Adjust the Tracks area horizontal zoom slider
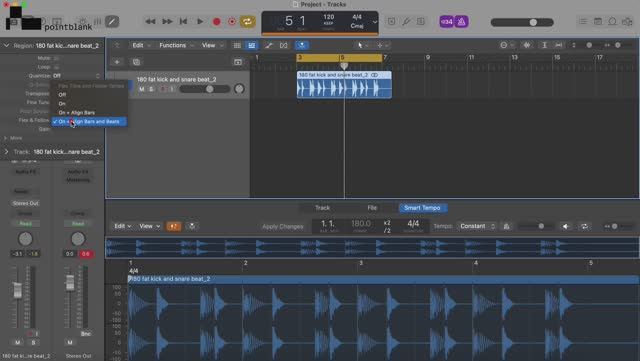640x361 pixels. (x=618, y=45)
